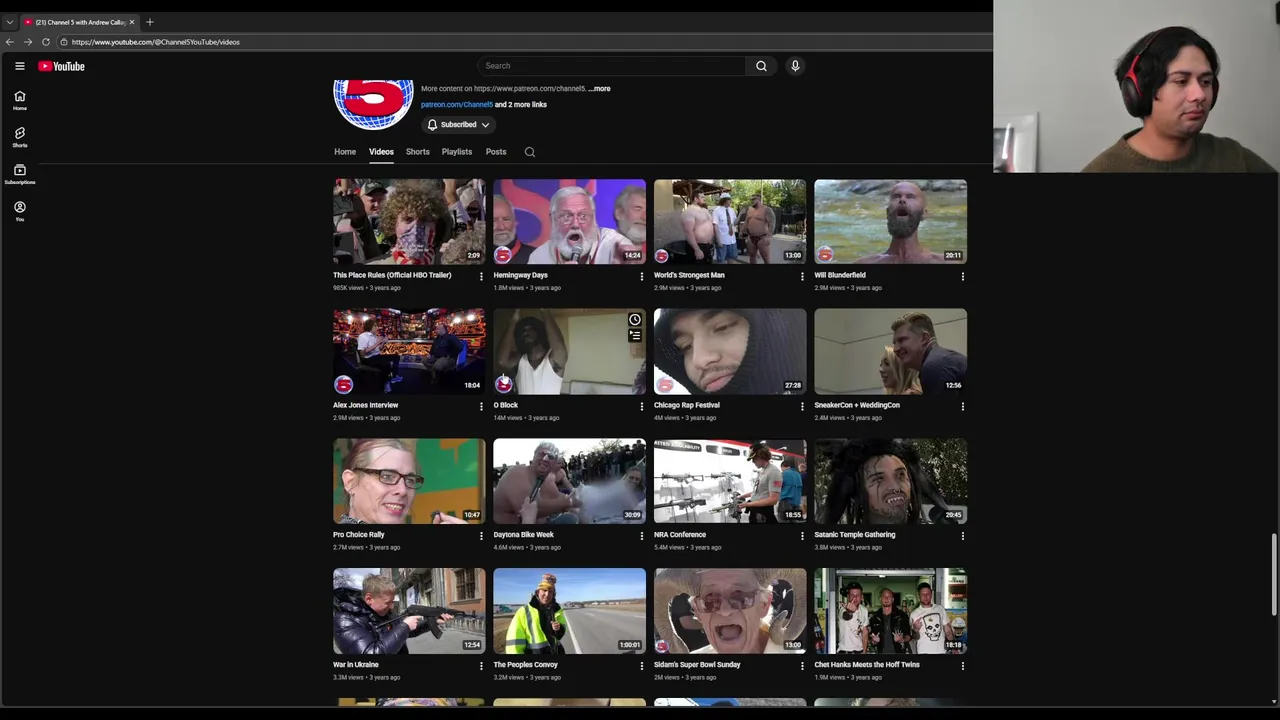Play the Will Blunderfield thumbnail
The width and height of the screenshot is (1280, 720).
pos(890,221)
